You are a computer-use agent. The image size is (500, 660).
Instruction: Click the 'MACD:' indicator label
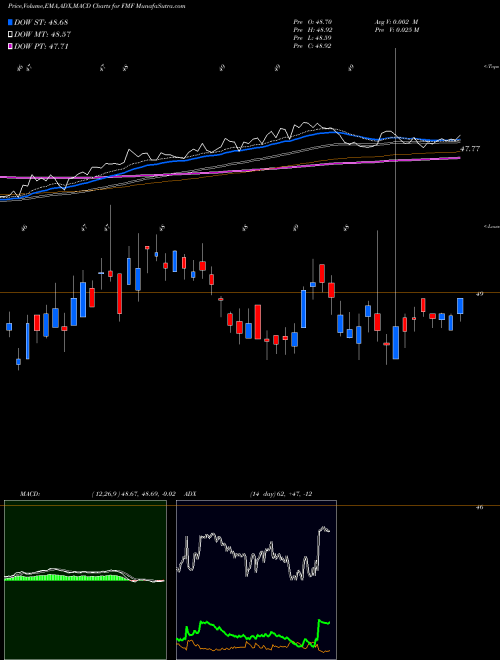[29, 494]
